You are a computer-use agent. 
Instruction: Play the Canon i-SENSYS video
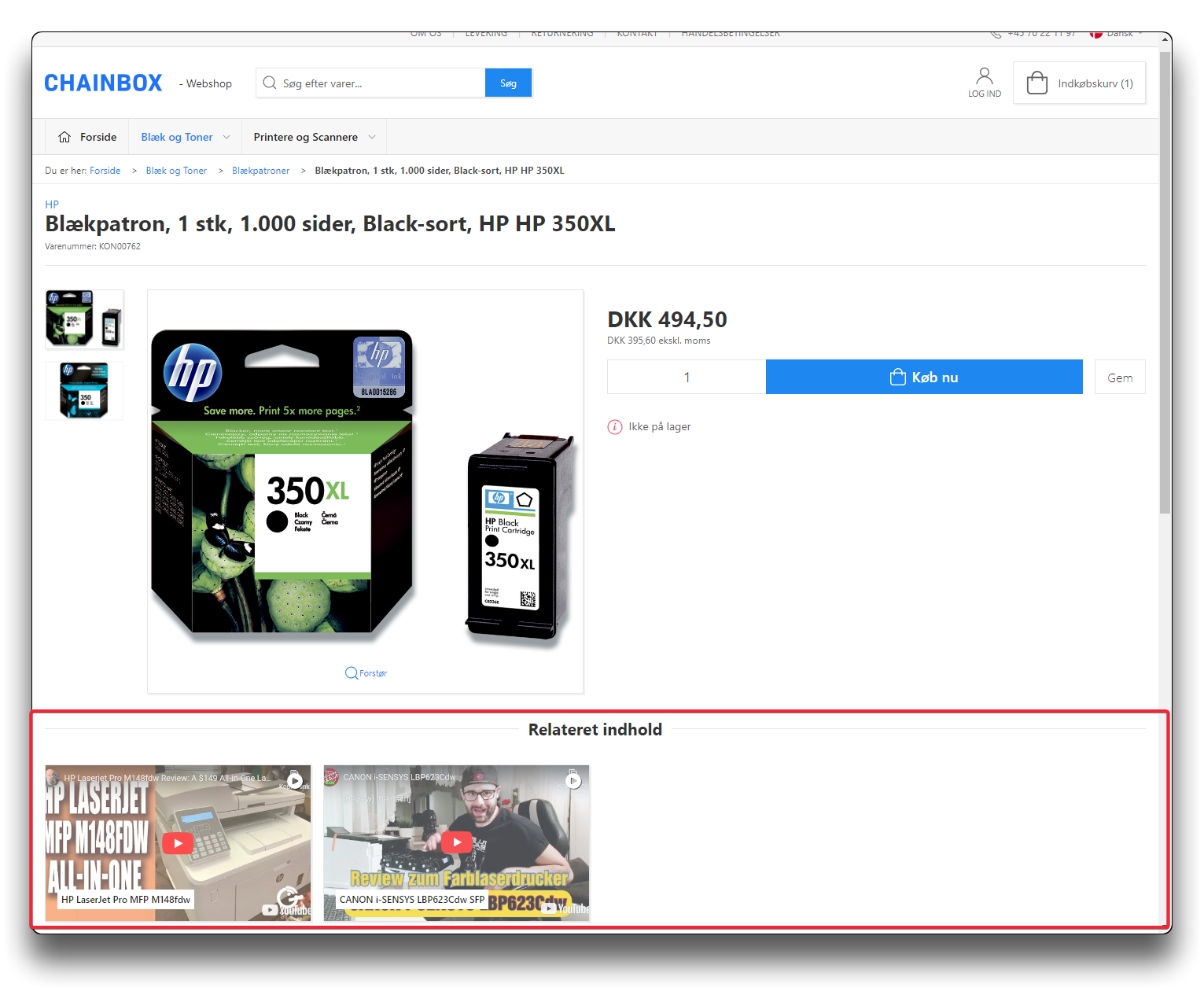pos(457,843)
